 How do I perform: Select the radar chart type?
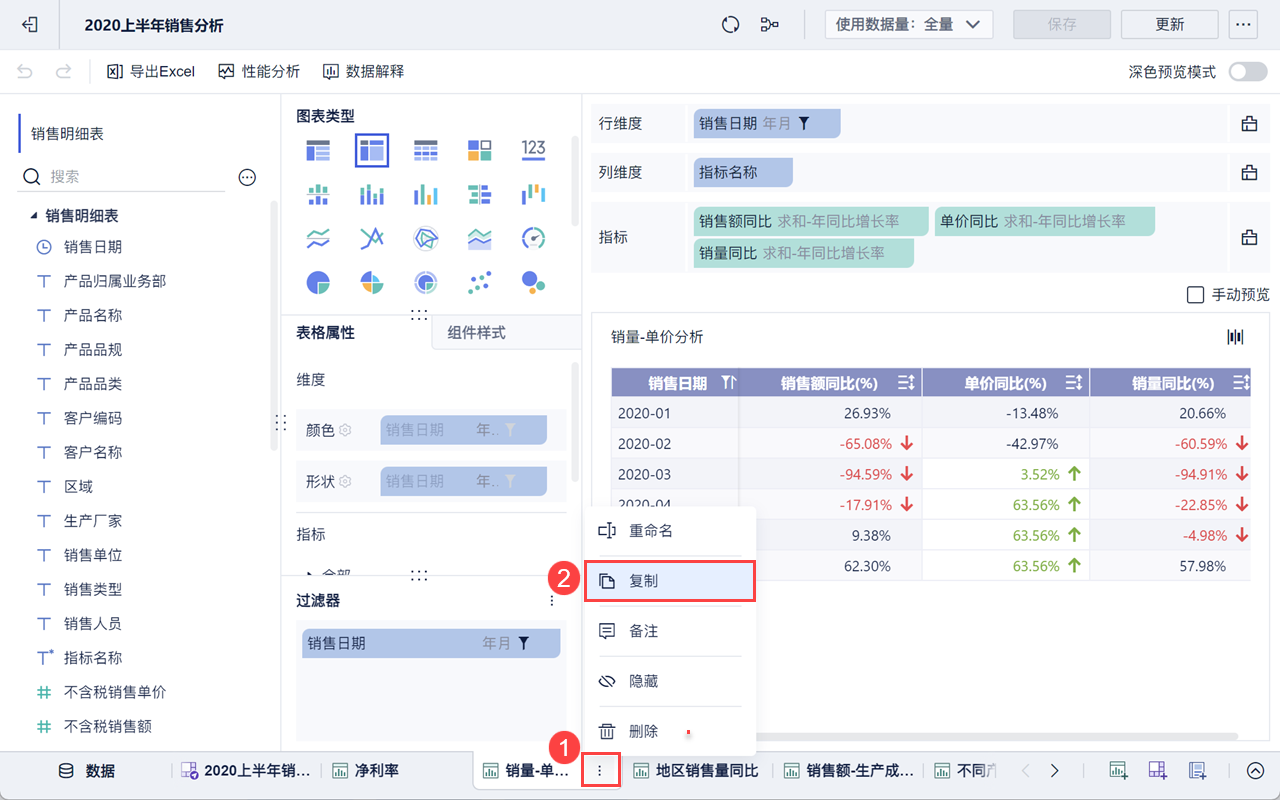tap(426, 238)
